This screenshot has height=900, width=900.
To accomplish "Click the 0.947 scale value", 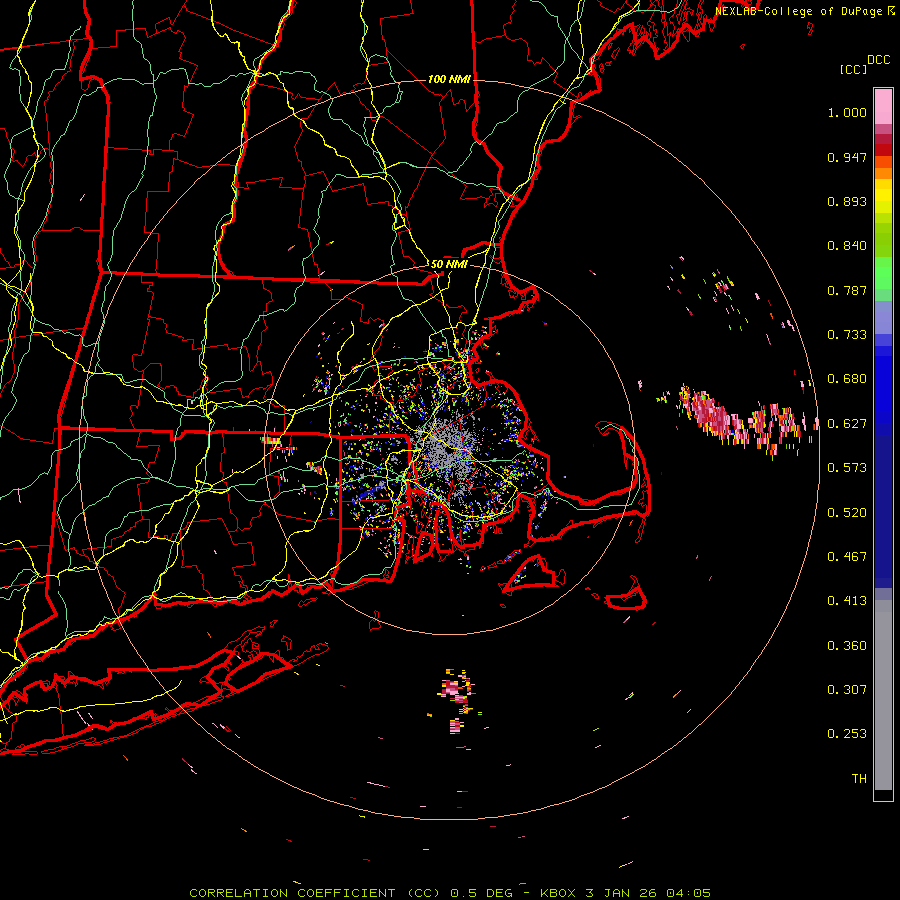I will coord(847,157).
